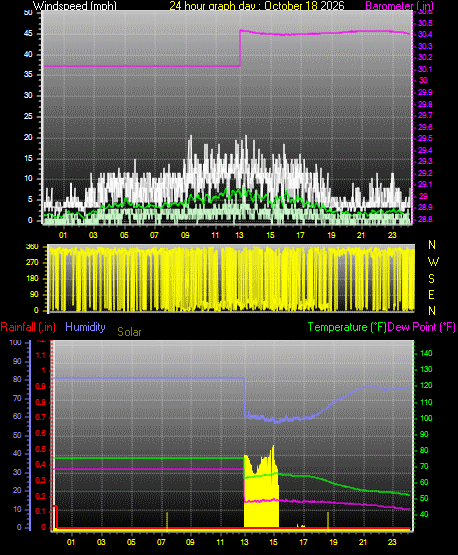Click the "28.8" barometer axis value

pos(425,219)
